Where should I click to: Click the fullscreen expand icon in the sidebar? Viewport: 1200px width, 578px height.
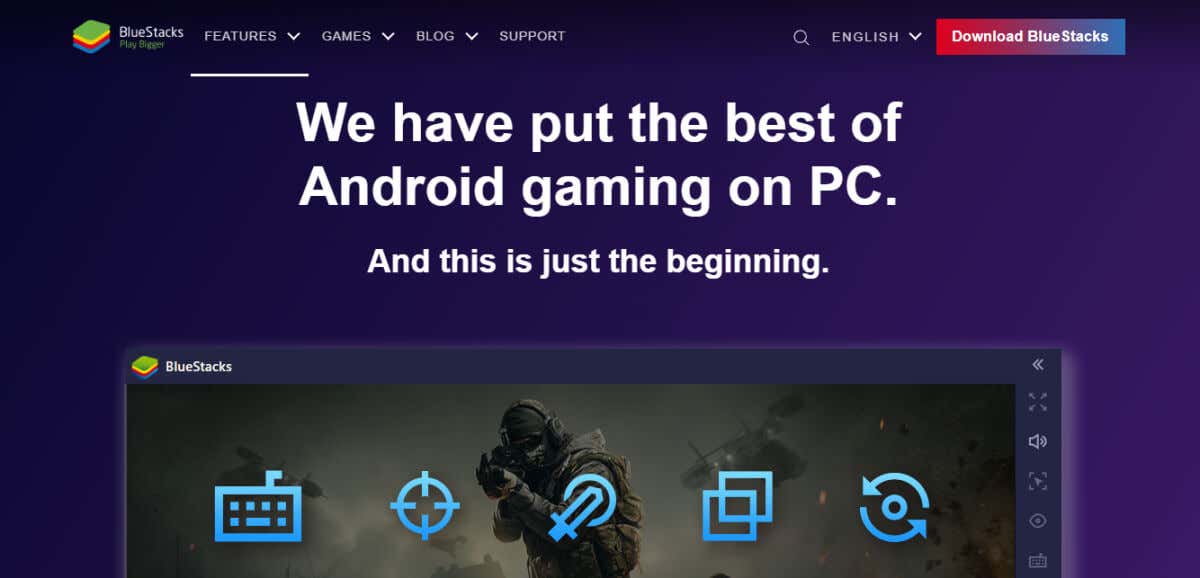click(1038, 402)
